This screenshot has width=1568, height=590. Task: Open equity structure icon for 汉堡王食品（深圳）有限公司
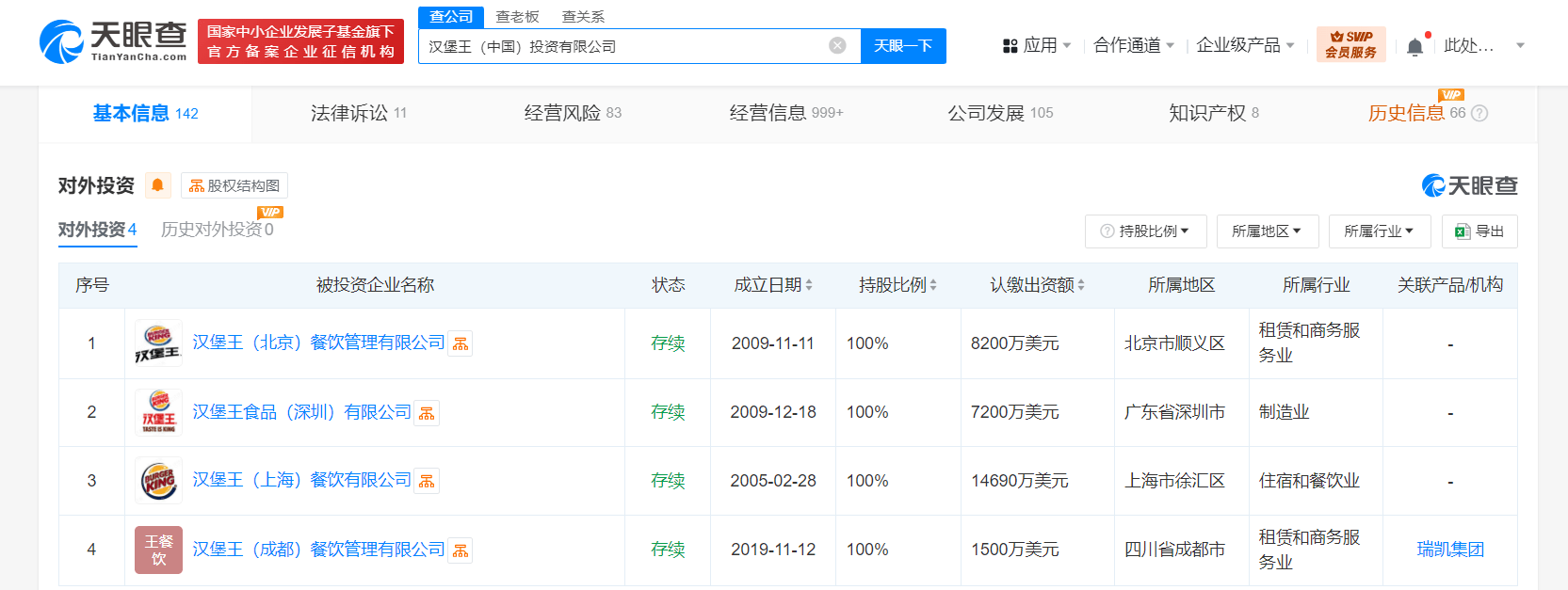tap(427, 413)
